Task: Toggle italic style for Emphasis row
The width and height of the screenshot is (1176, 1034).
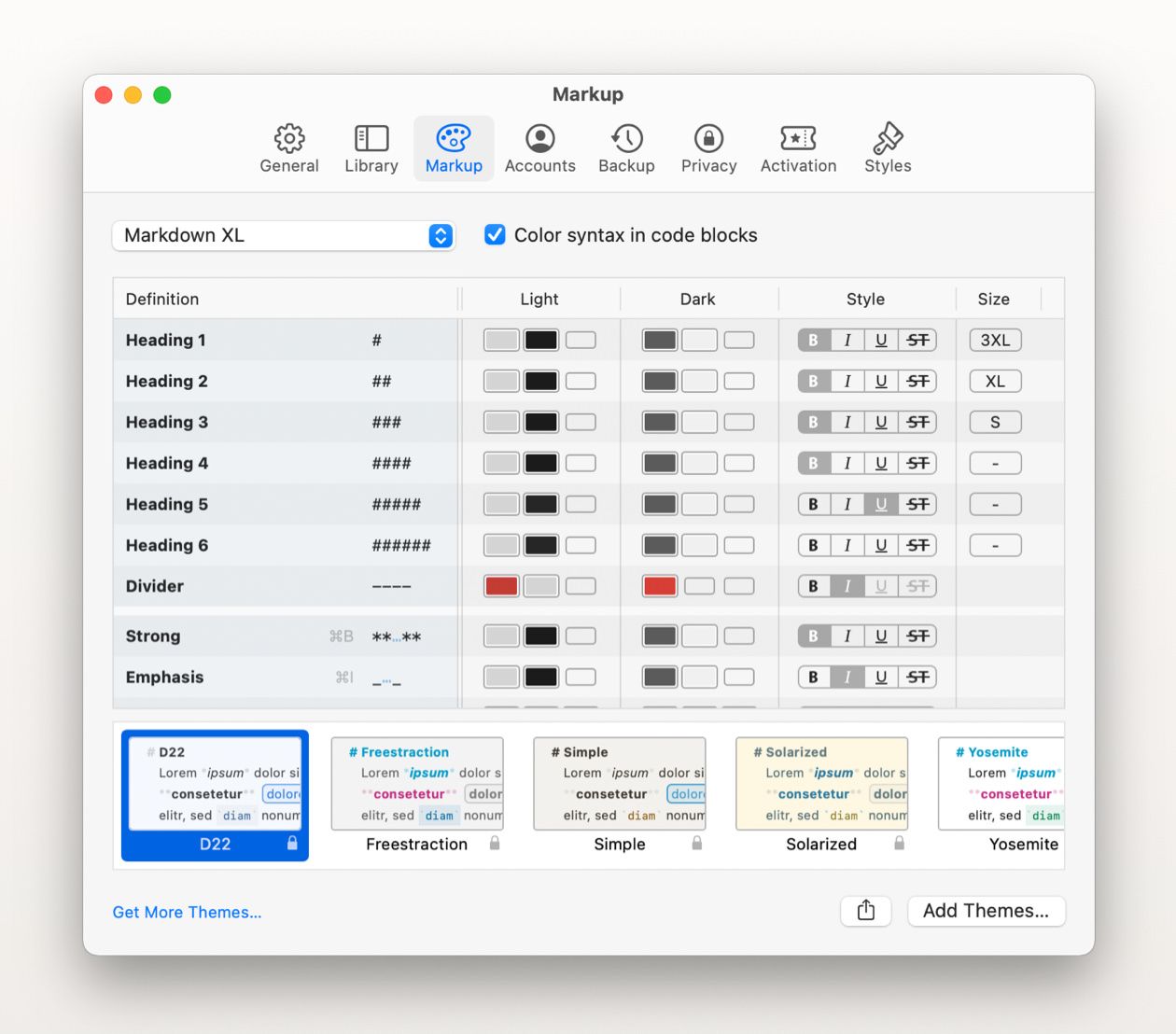Action: pos(847,678)
